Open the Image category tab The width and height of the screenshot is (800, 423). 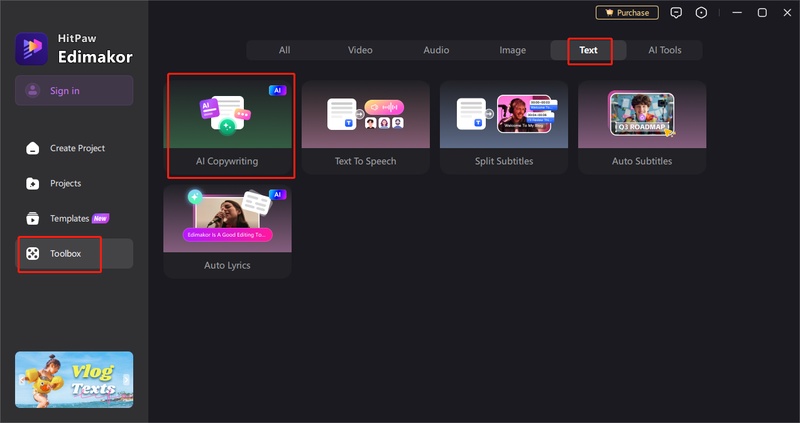coord(512,50)
